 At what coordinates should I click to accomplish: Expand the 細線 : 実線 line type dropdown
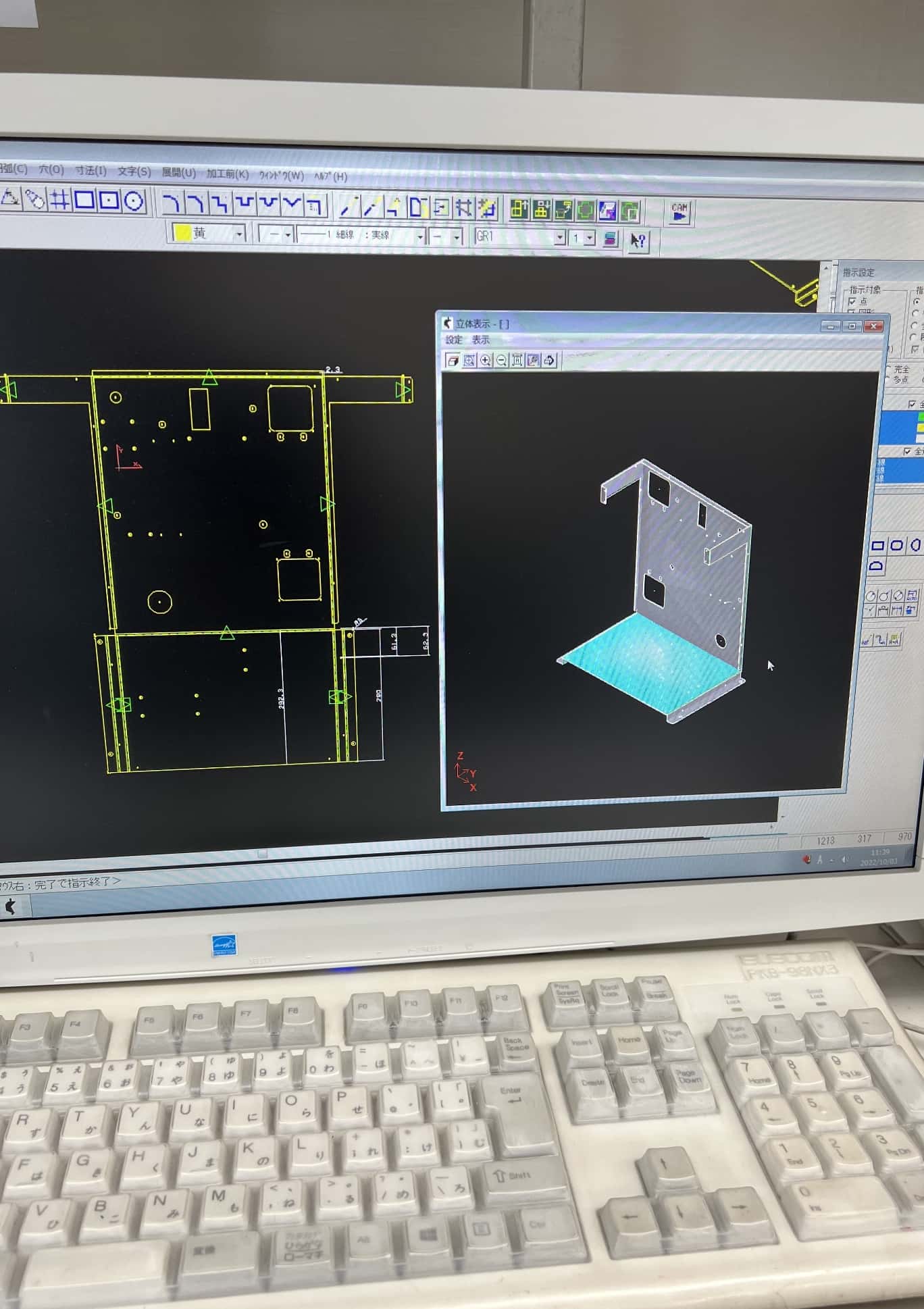(x=419, y=236)
